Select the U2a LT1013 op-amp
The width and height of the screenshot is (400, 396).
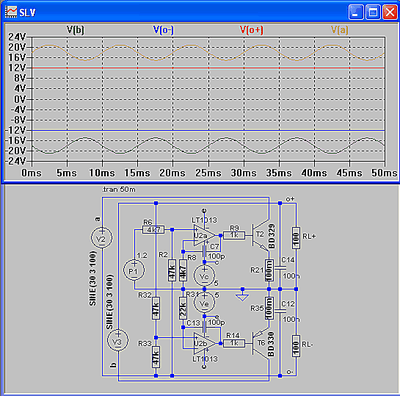tap(204, 235)
